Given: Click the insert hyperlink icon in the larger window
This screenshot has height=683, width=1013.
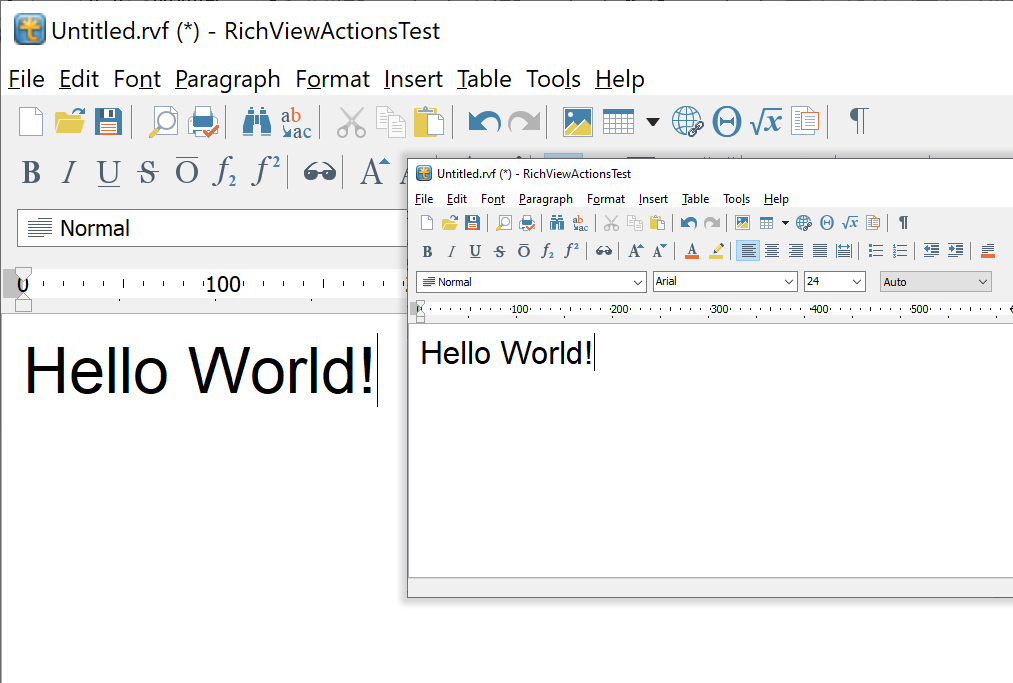Looking at the screenshot, I should [688, 122].
